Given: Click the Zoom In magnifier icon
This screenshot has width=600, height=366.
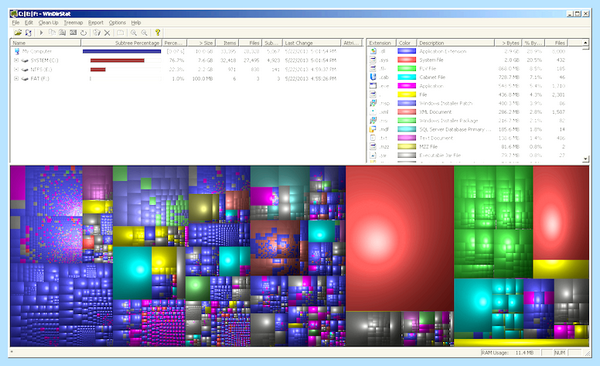Looking at the screenshot, I should point(134,33).
